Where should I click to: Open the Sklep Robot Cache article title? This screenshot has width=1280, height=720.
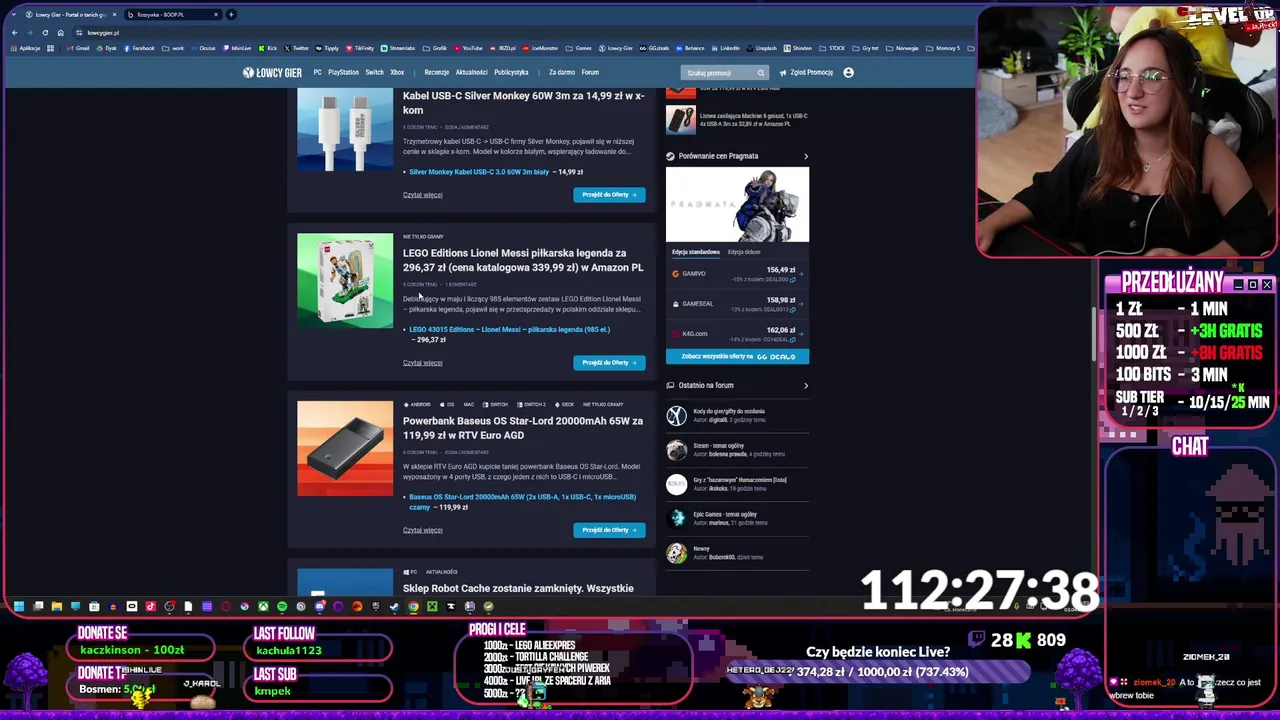(518, 589)
